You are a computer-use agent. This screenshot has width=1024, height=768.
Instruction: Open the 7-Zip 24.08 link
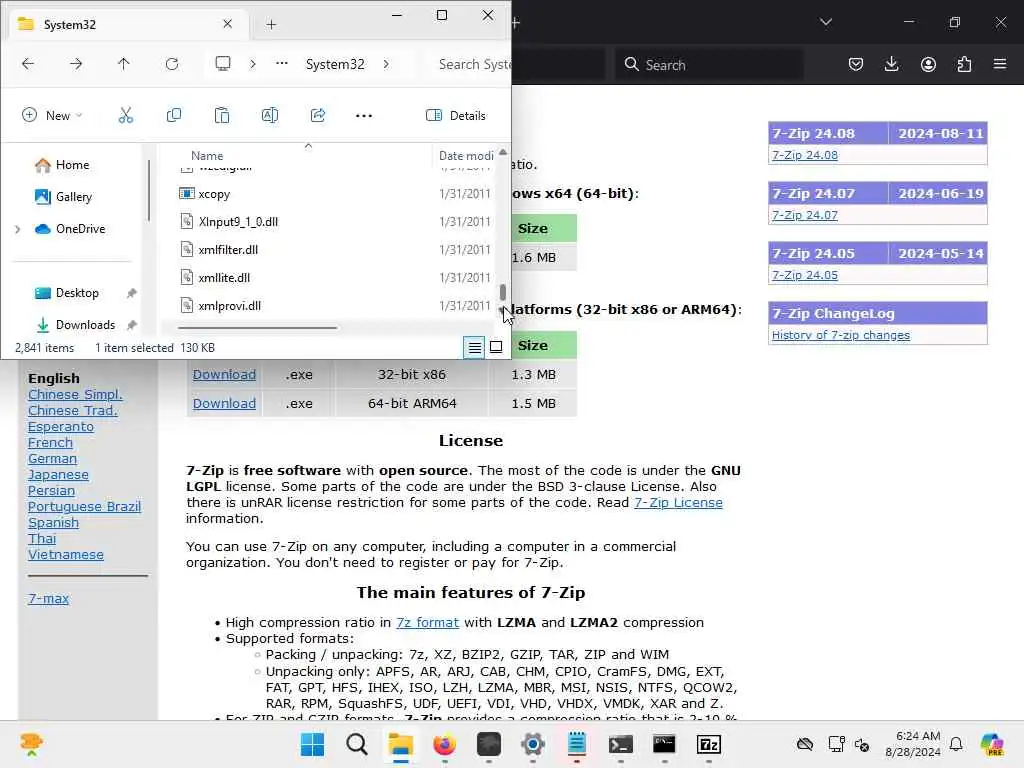coord(805,155)
